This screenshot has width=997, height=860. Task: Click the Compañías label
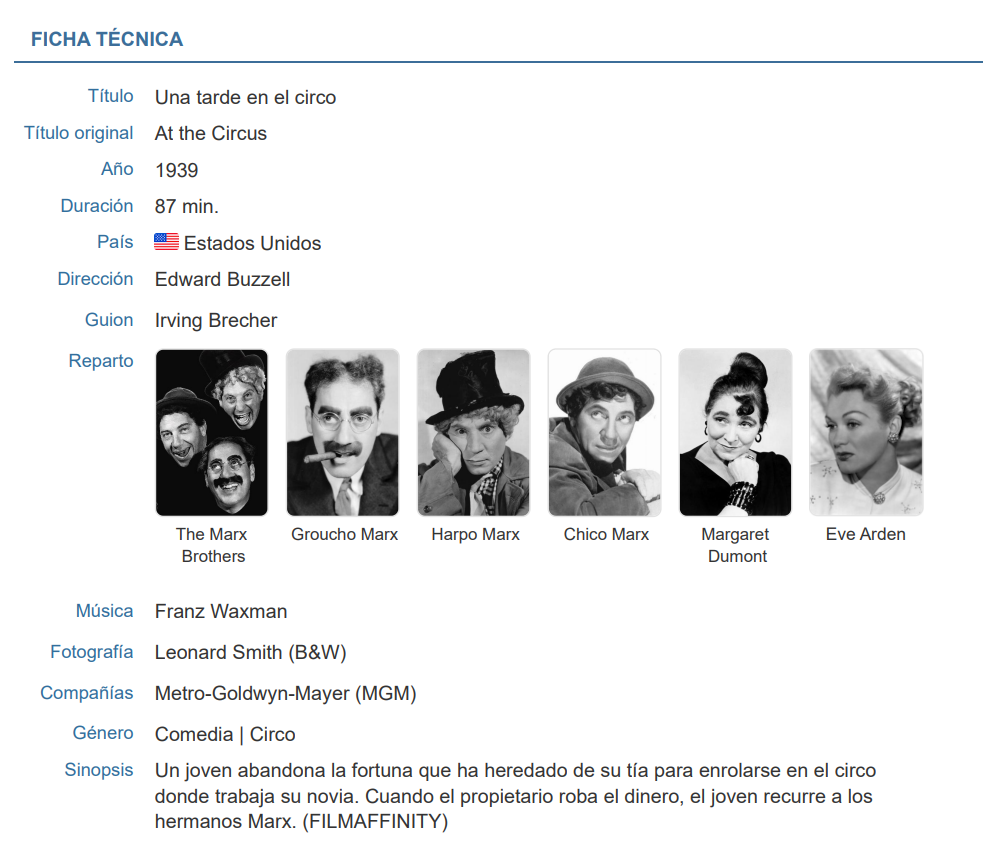coord(87,693)
